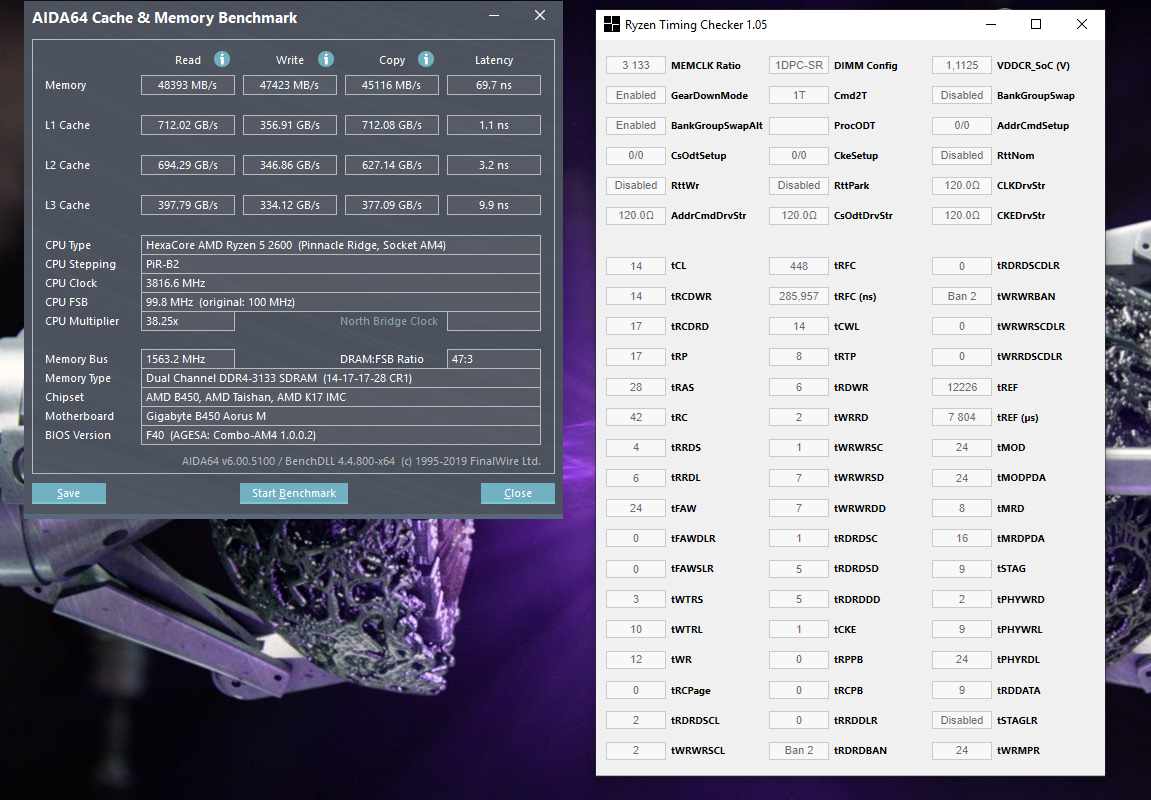Click the MEMCLK Ratio 3 133 field
The width and height of the screenshot is (1151, 800).
(x=636, y=65)
